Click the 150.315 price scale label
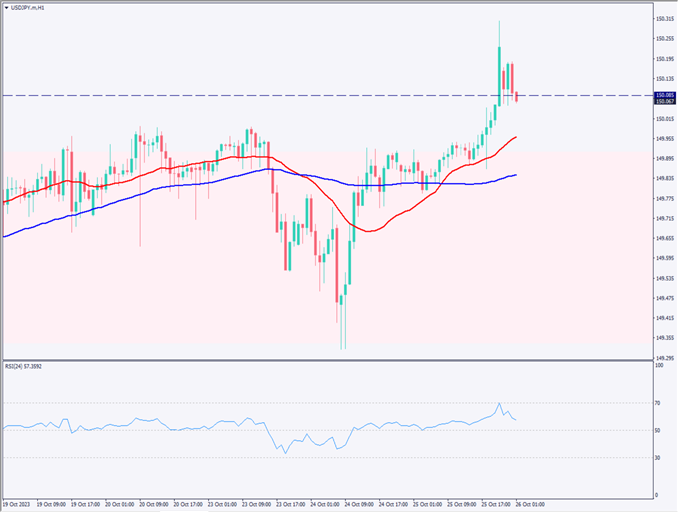 pos(663,19)
